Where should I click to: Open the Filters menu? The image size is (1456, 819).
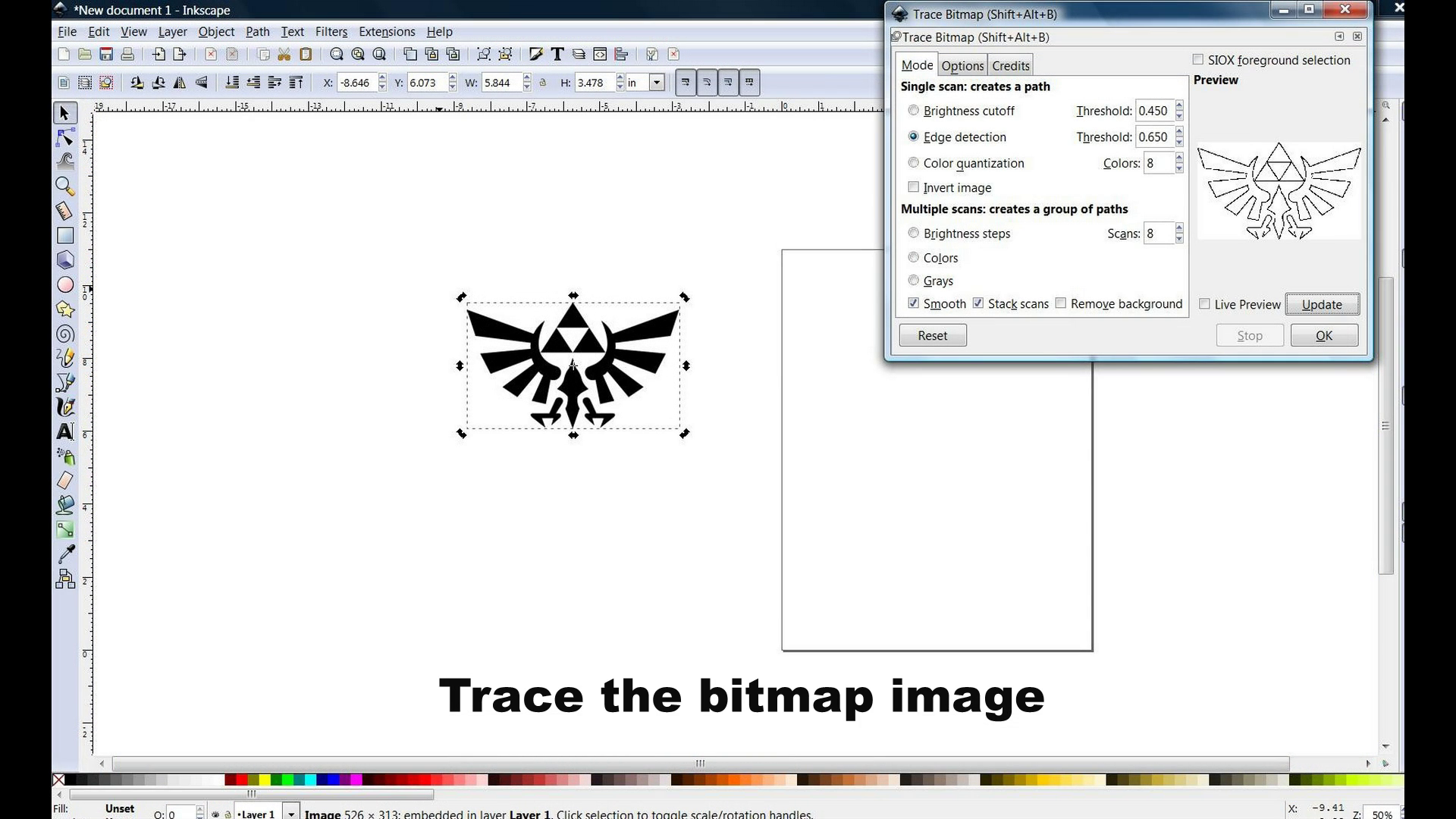(x=331, y=32)
